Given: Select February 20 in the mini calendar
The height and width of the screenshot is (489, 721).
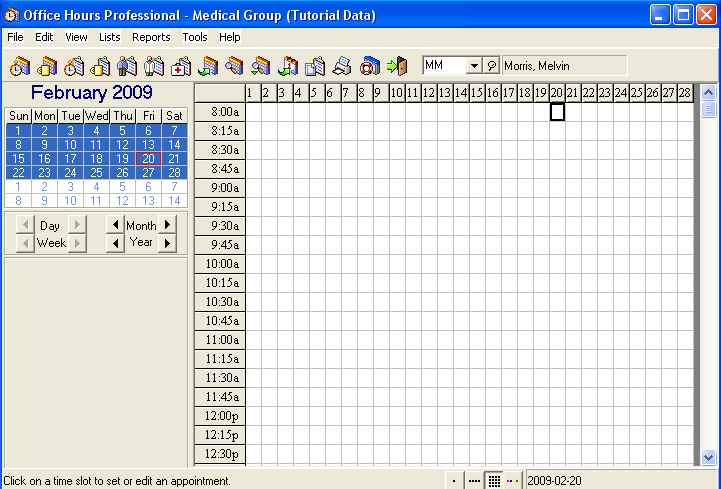Looking at the screenshot, I should 148,159.
